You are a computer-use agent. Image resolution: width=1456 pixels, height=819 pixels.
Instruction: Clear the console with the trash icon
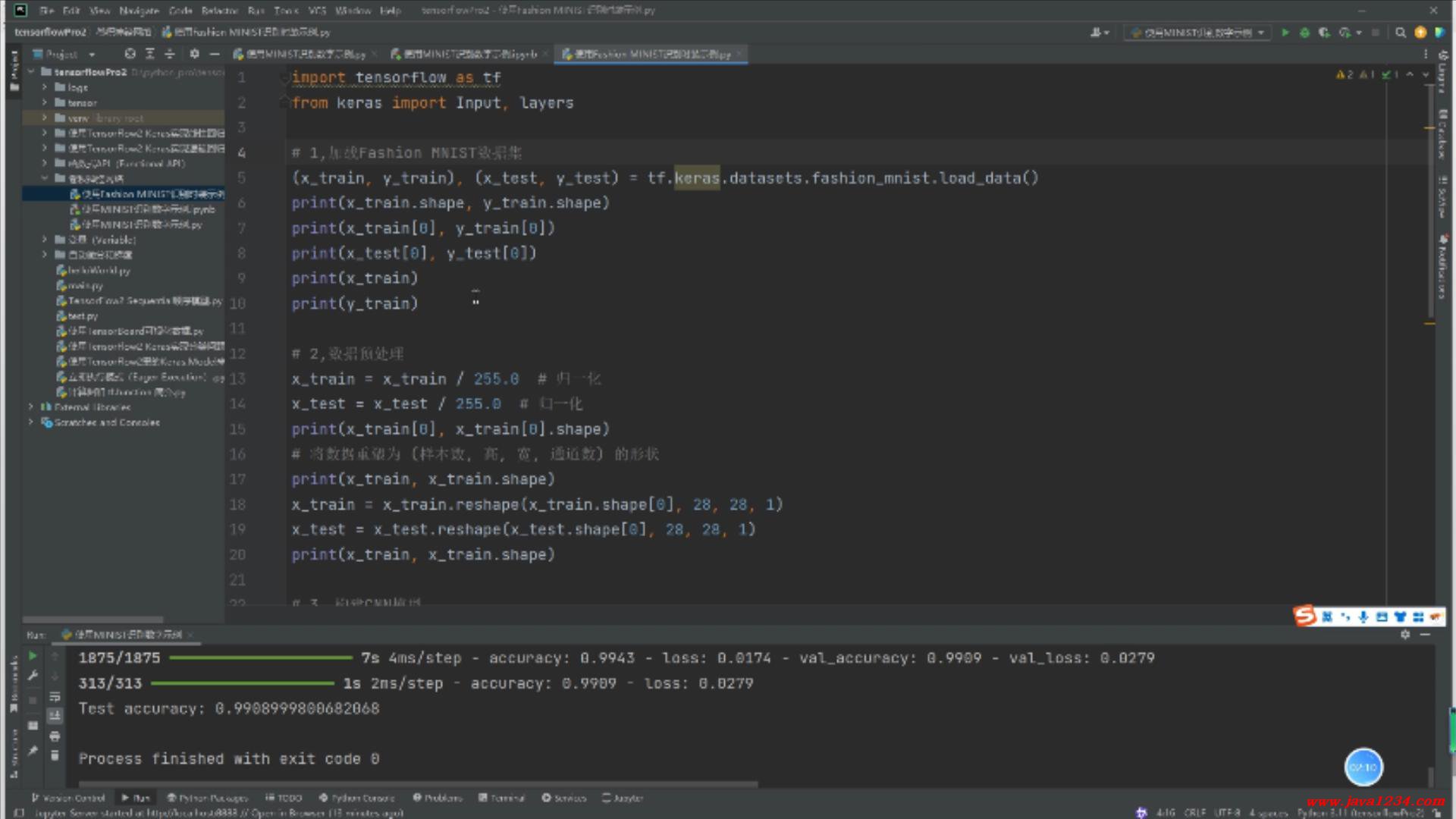pos(55,755)
